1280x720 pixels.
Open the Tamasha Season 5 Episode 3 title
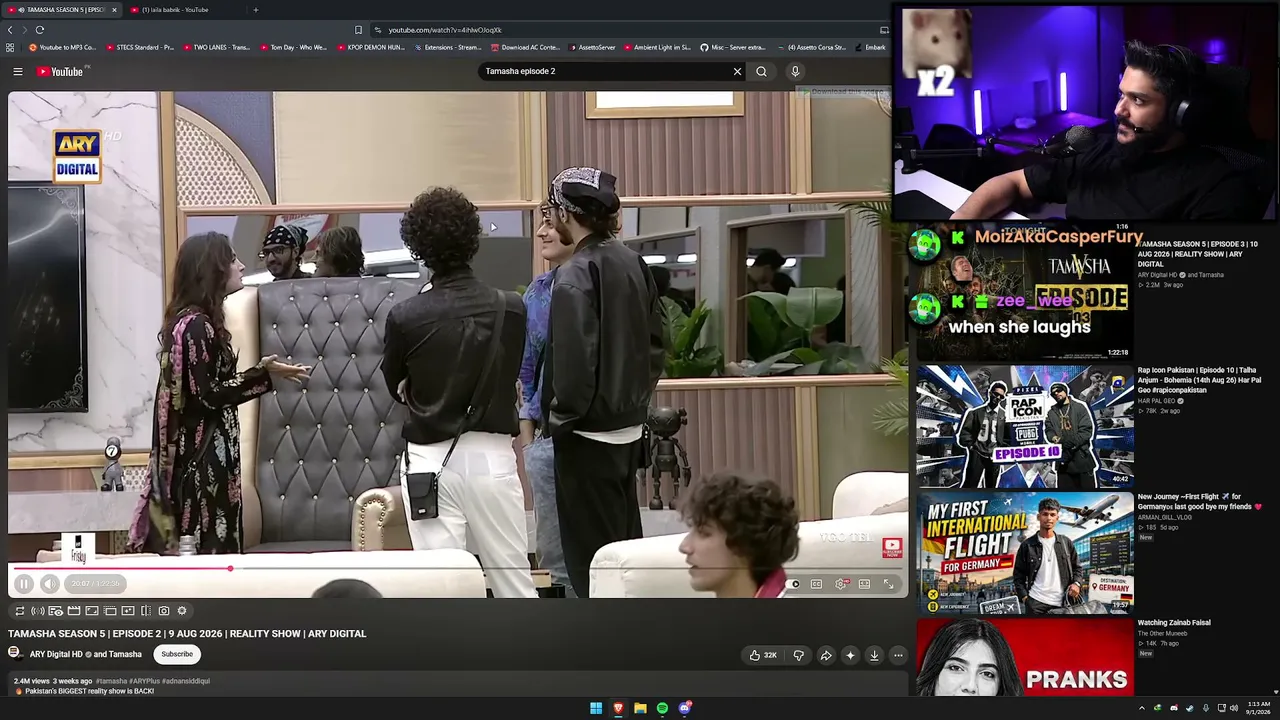point(1198,254)
